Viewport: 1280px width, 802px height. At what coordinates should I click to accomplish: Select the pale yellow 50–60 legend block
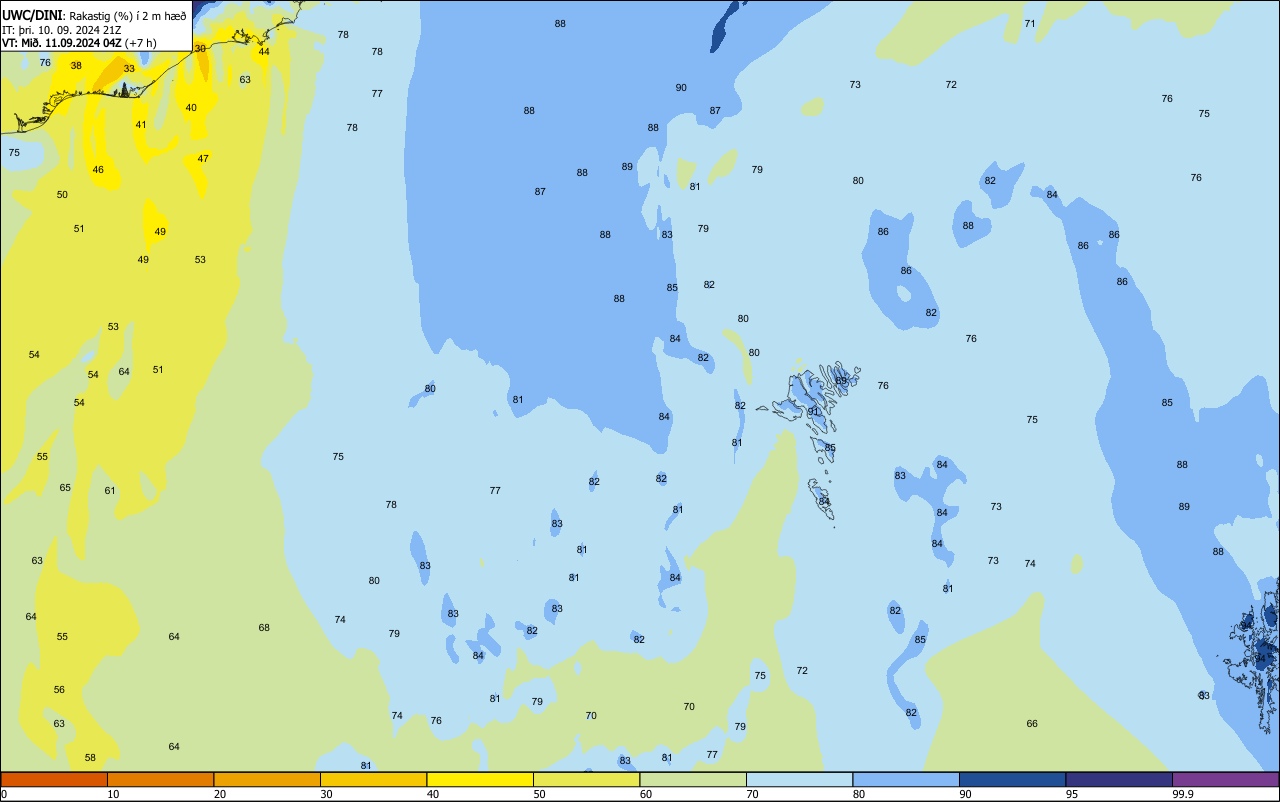(586, 779)
